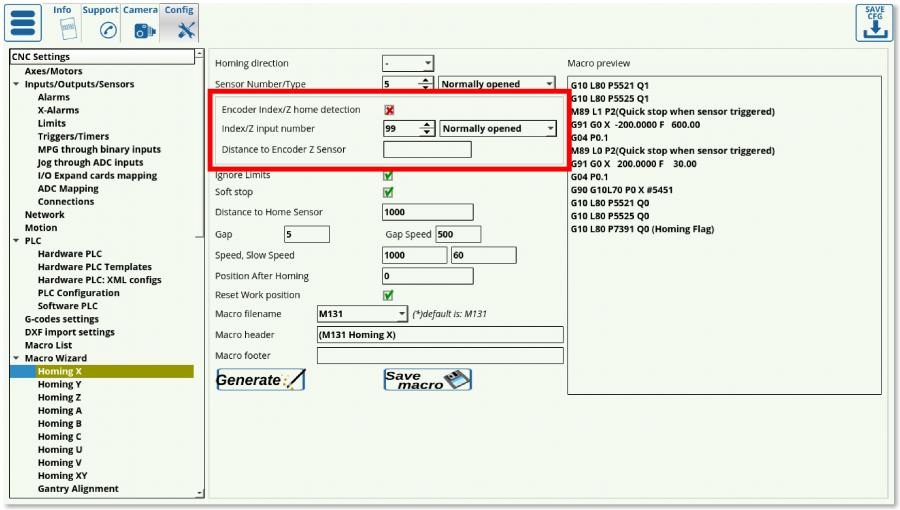
Task: Open the Homing direction dropdown
Action: (x=408, y=63)
